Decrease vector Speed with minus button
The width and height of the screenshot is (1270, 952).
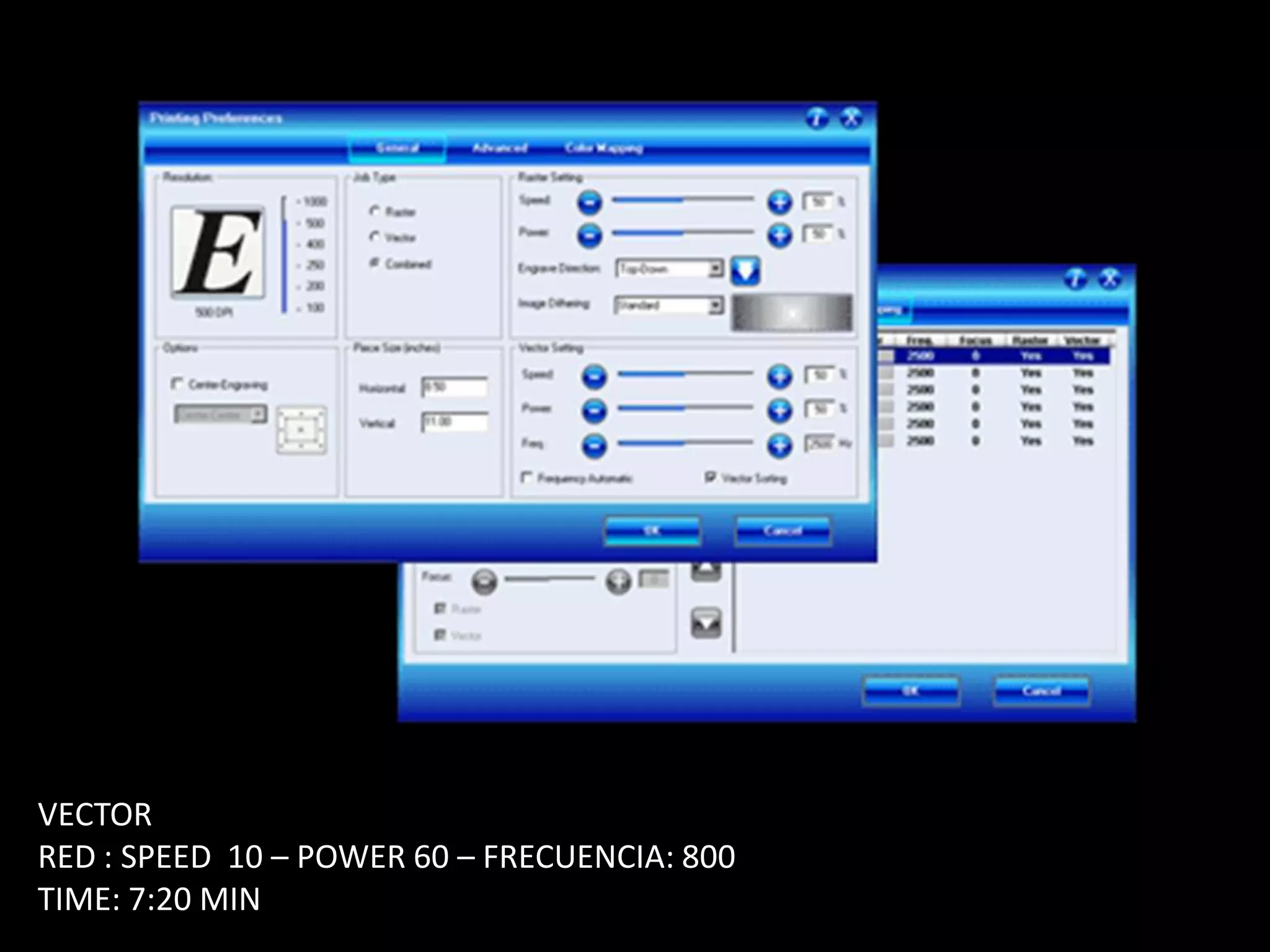[594, 377]
